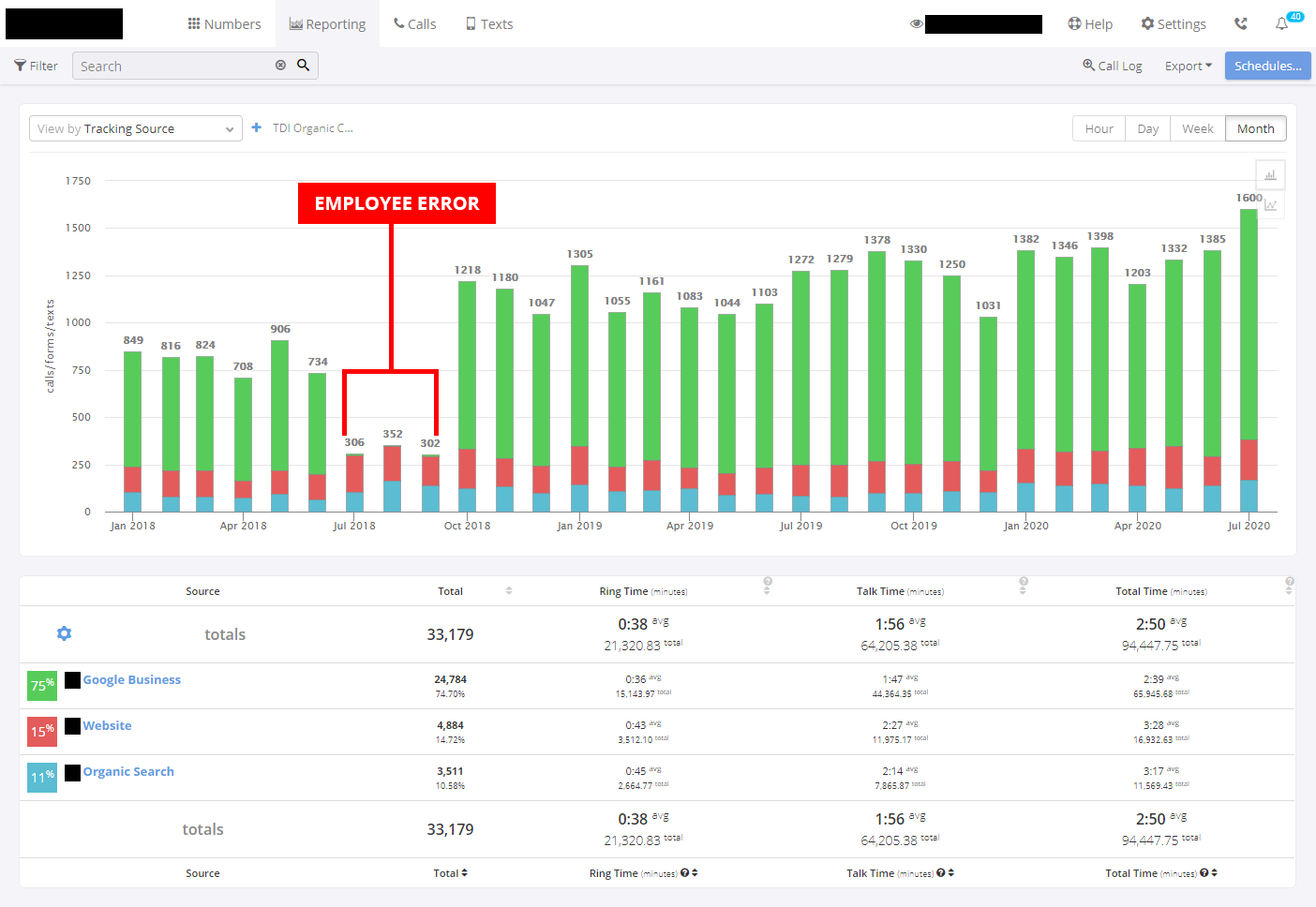Click the phone call icon in top bar

pos(1241,24)
